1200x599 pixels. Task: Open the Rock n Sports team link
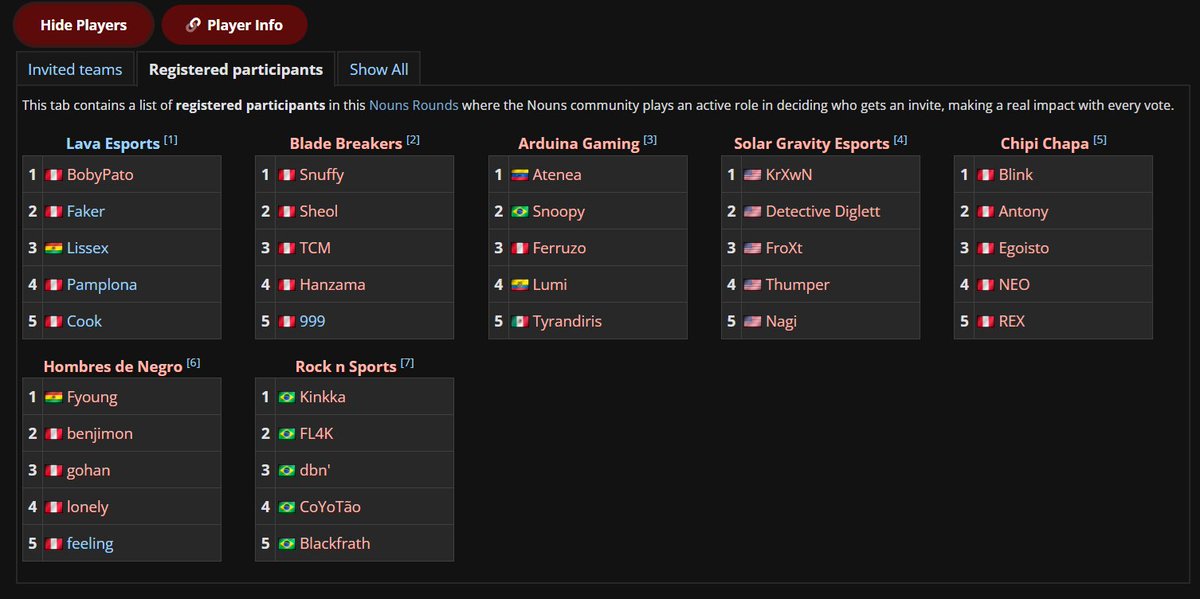(346, 366)
